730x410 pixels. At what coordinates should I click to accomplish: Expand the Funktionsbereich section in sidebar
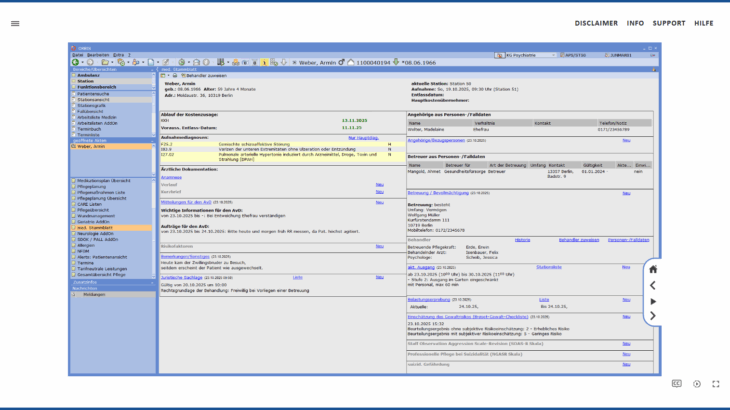tap(98, 87)
